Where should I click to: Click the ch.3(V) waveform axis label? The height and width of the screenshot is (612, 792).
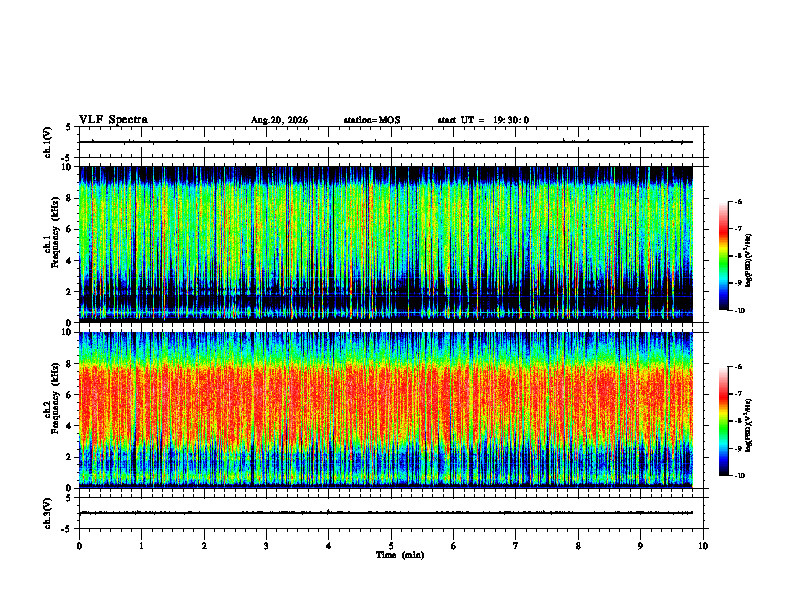pyautogui.click(x=48, y=513)
